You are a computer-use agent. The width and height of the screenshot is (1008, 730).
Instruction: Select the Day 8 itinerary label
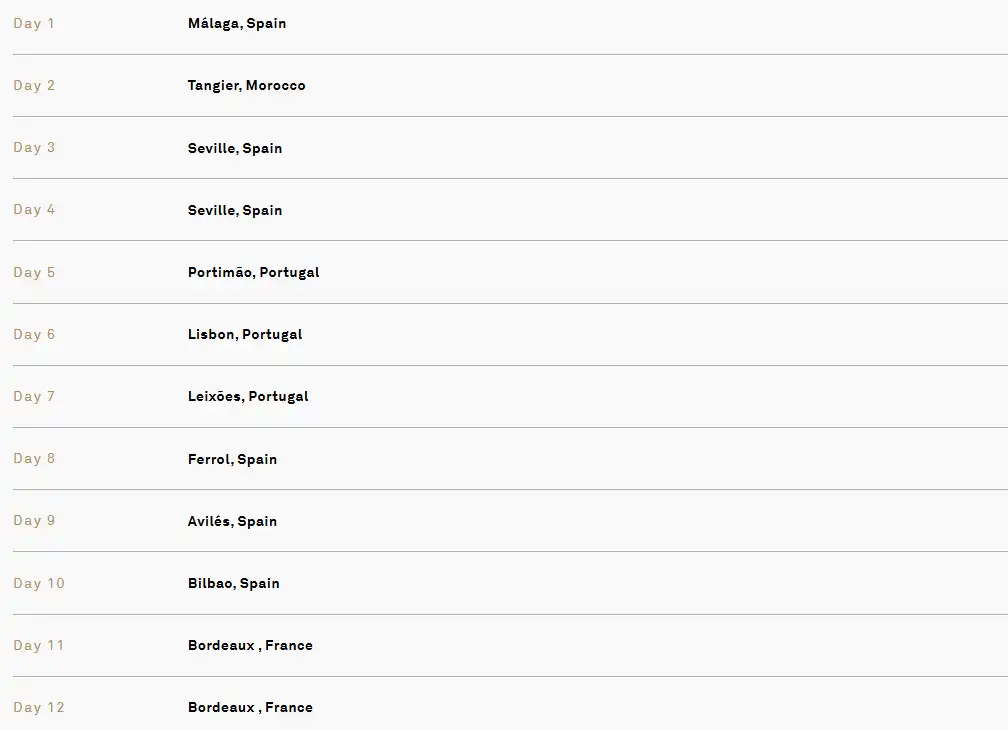tap(34, 458)
